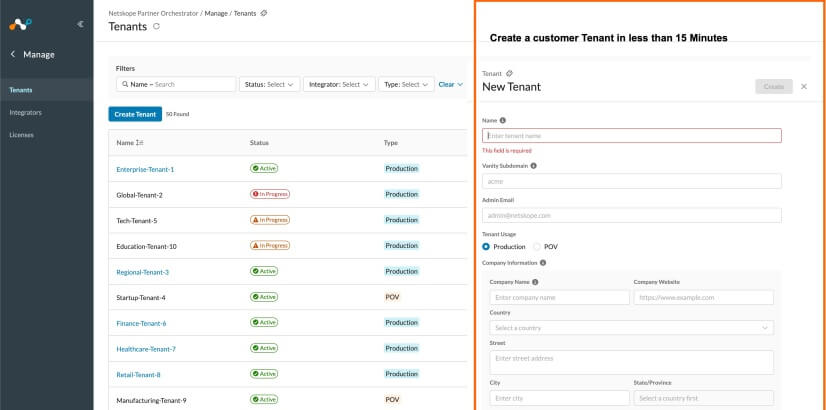Click the Name search filter box

(x=176, y=84)
